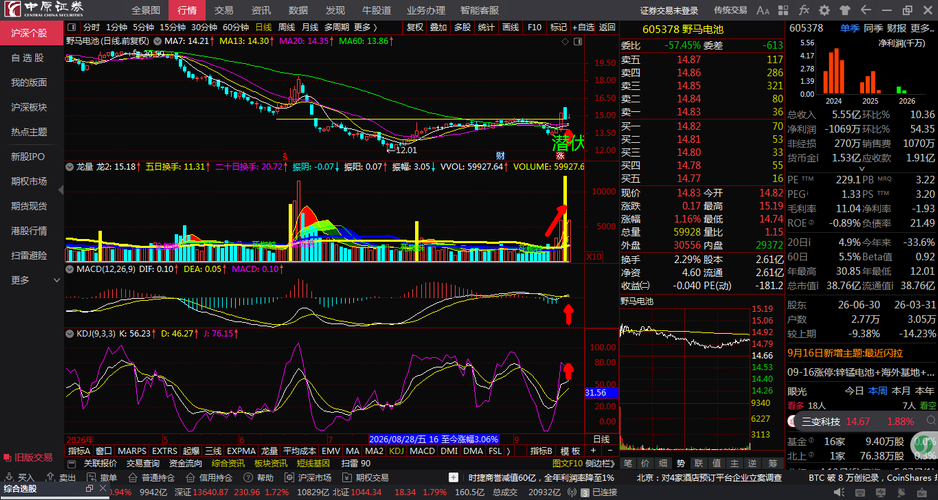938x500 pixels.
Task: Click the +自选 button
Action: coord(583,27)
